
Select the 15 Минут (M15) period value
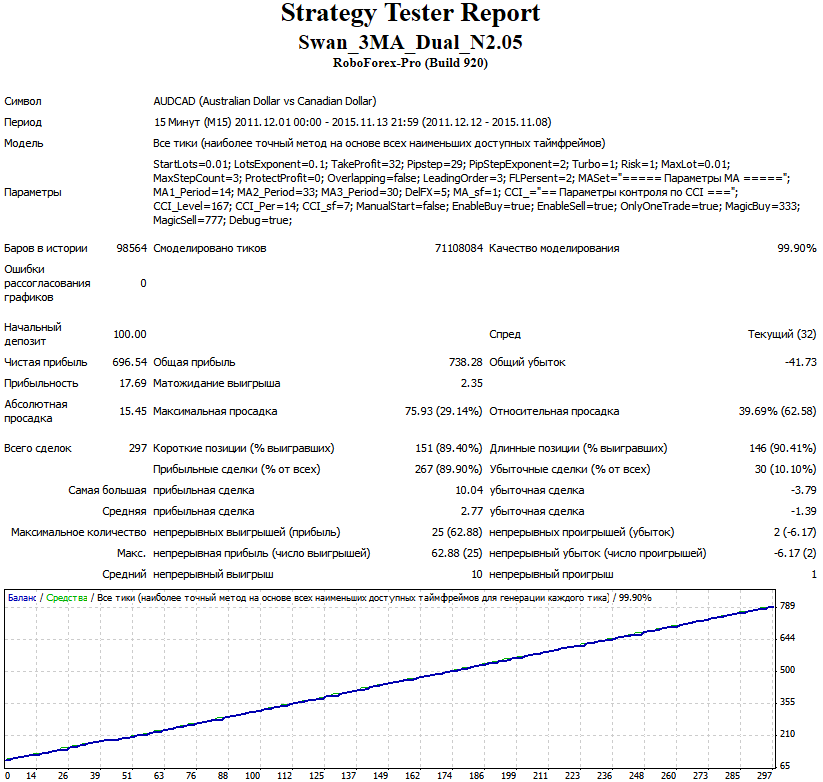click(352, 122)
